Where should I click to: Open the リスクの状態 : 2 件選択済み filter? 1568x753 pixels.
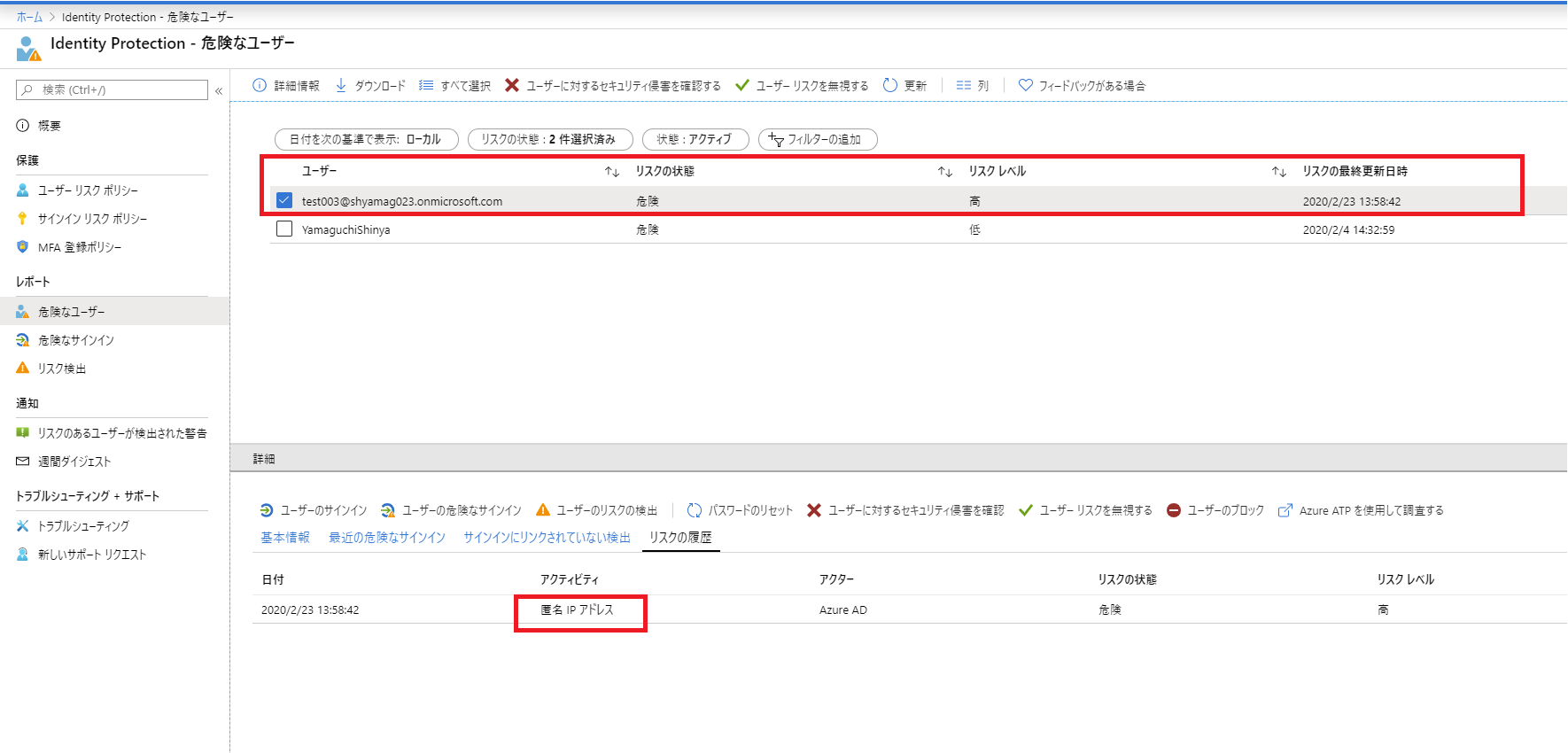pos(550,139)
